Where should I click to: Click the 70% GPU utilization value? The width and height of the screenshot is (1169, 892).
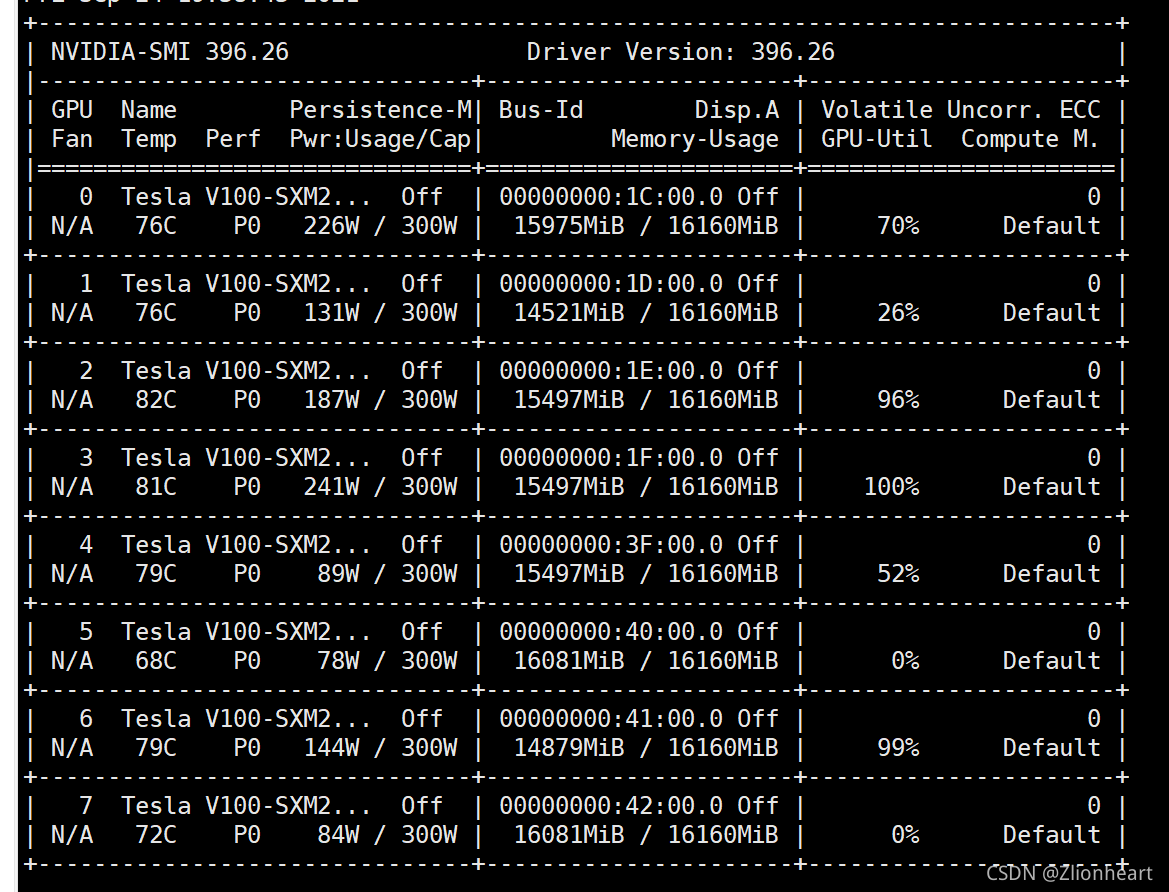click(x=898, y=226)
